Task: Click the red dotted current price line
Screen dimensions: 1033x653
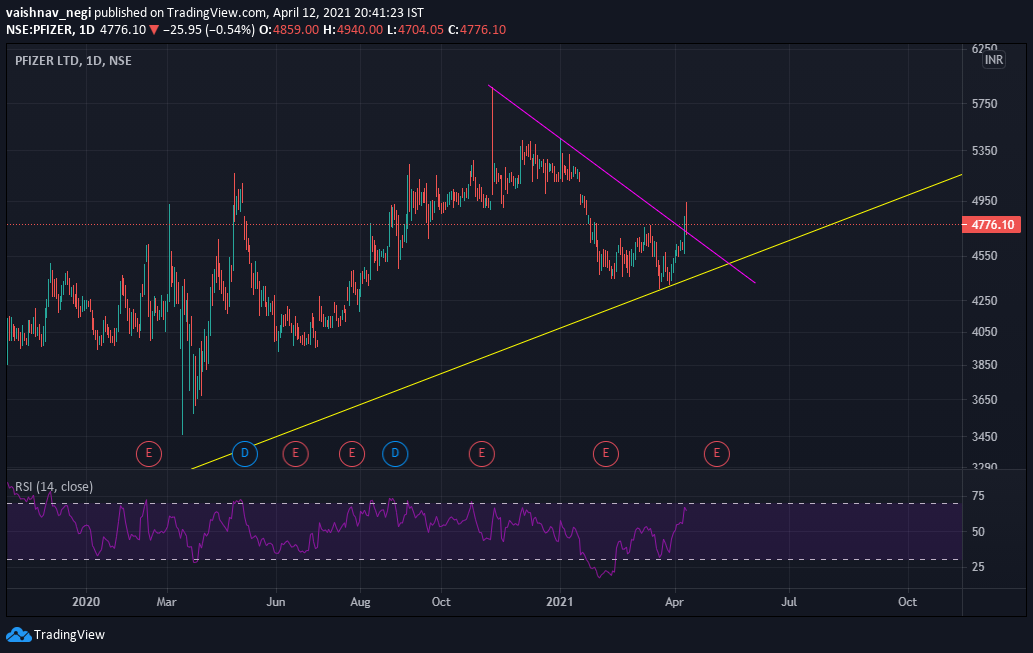Action: 484,225
